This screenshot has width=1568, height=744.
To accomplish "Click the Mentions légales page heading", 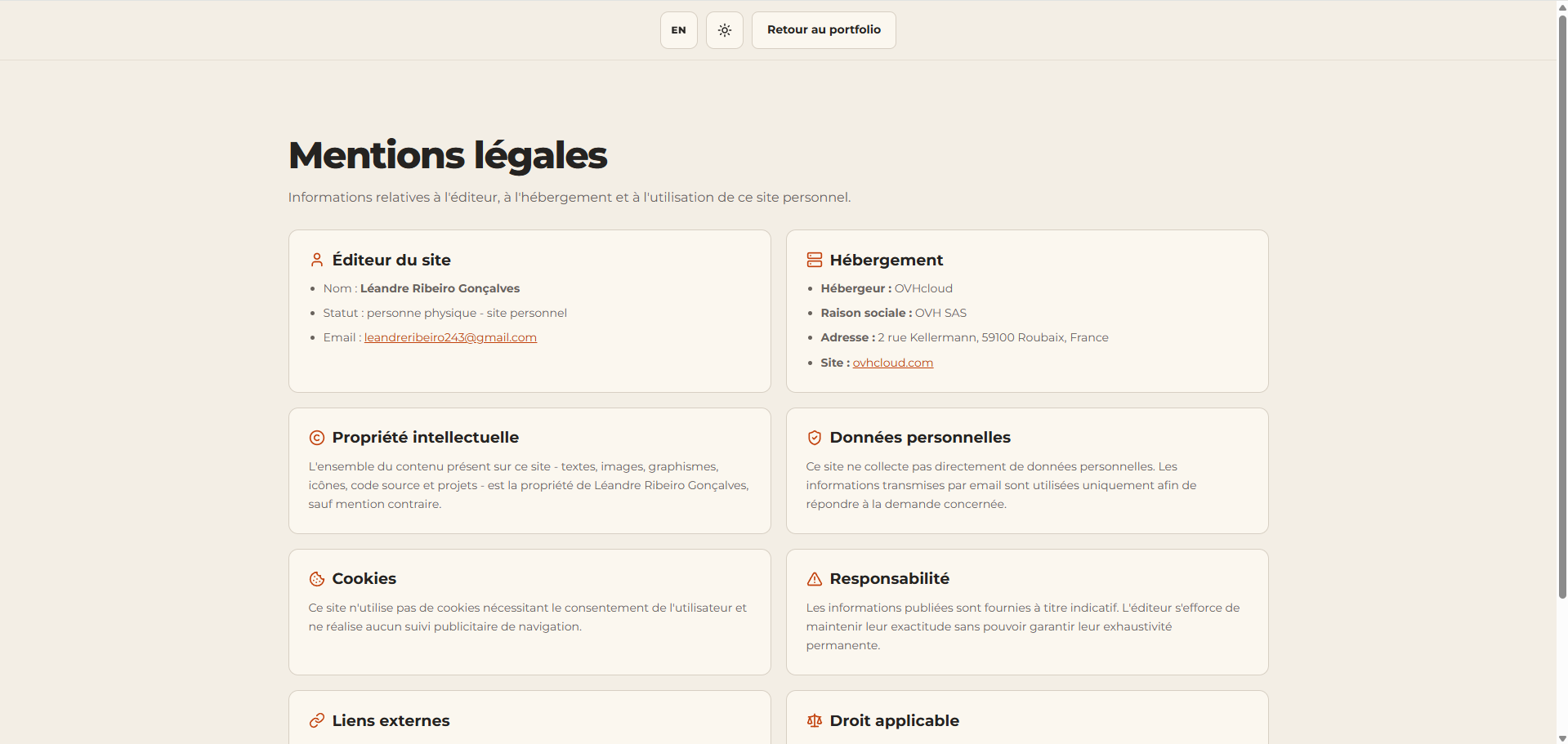I will pyautogui.click(x=448, y=155).
